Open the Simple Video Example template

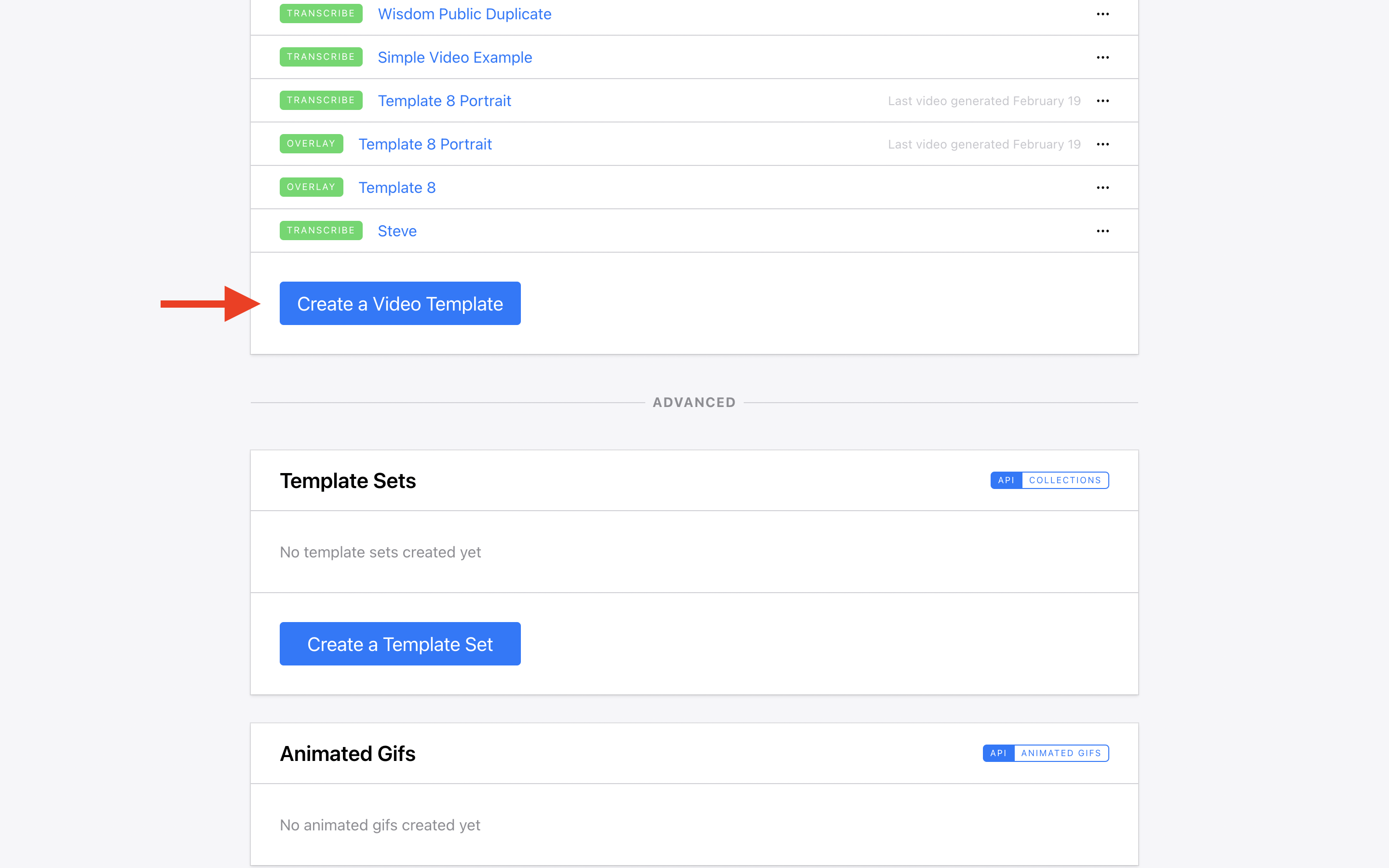point(455,57)
